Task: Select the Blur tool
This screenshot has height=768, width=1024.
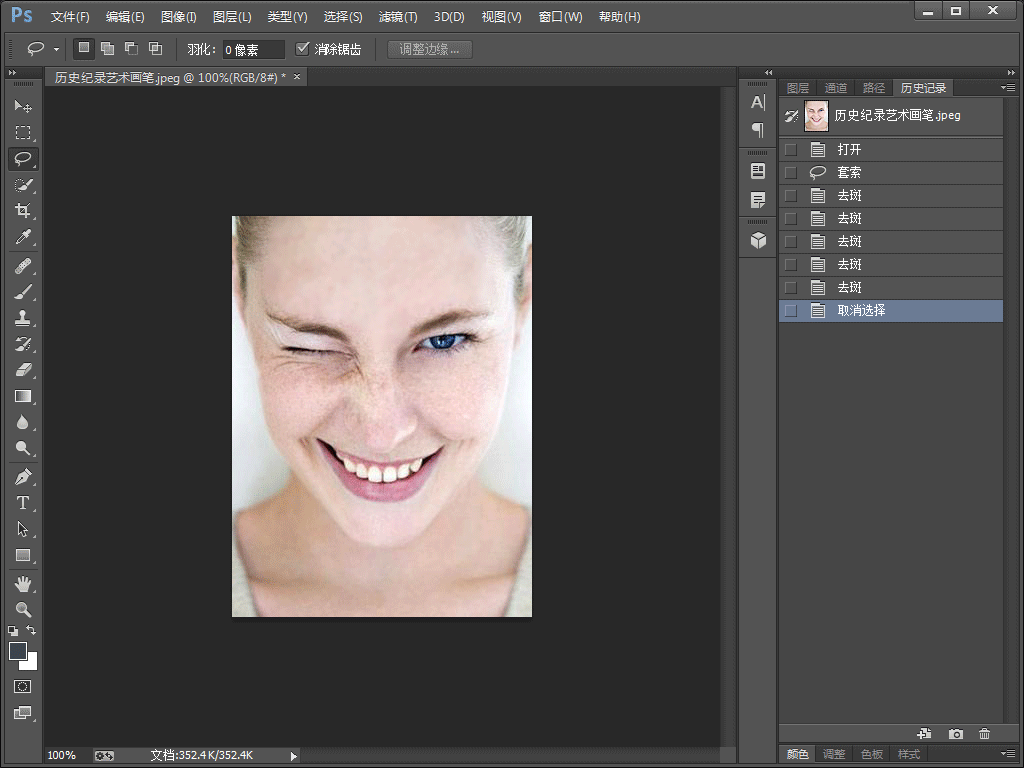Action: pos(23,423)
